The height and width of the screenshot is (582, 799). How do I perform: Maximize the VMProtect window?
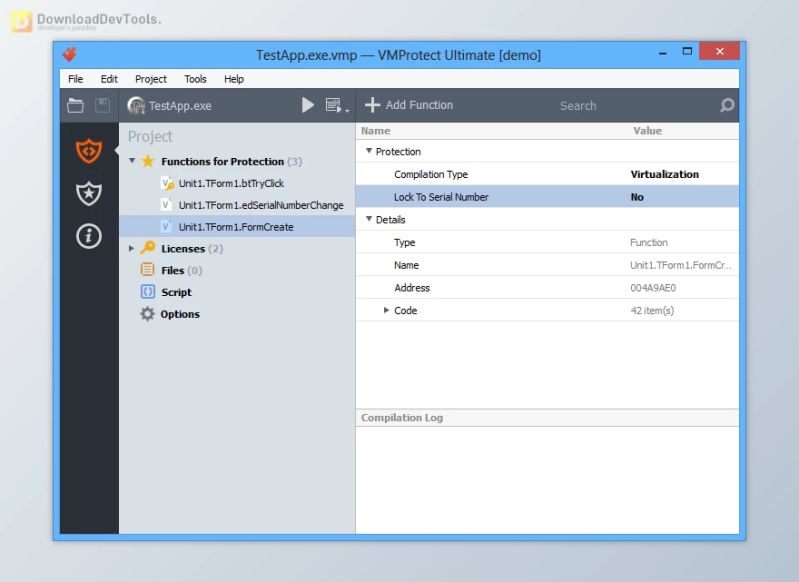pyautogui.click(x=687, y=51)
